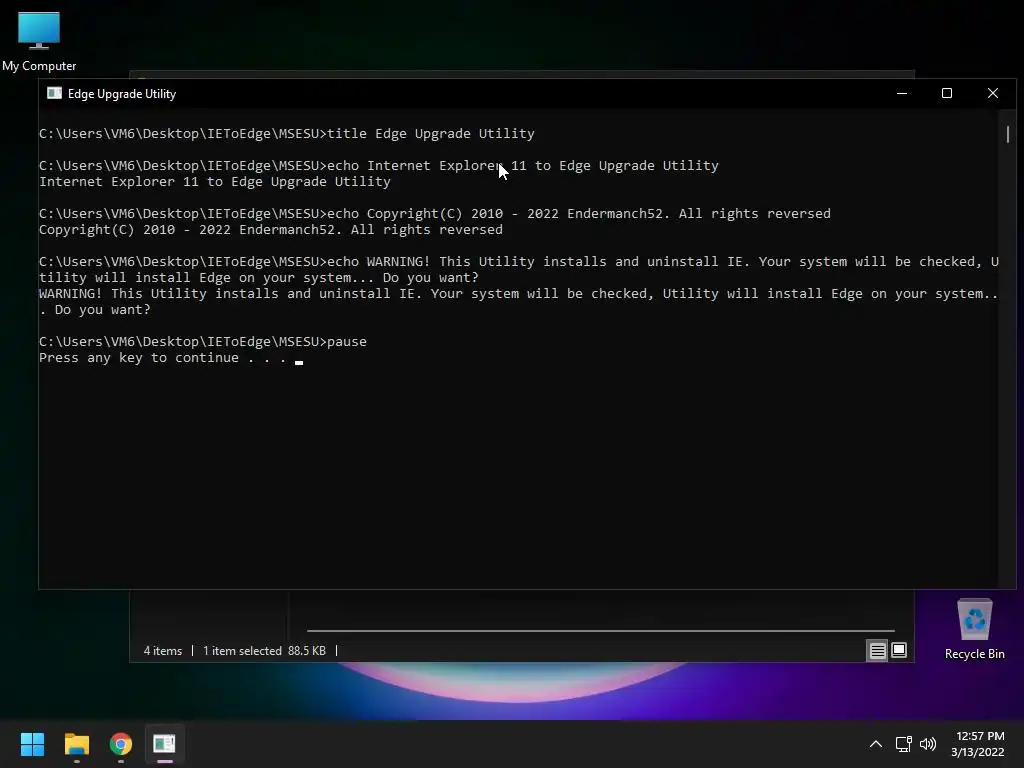Select the command prompt taskbar icon
Image resolution: width=1024 pixels, height=768 pixels.
(x=165, y=744)
